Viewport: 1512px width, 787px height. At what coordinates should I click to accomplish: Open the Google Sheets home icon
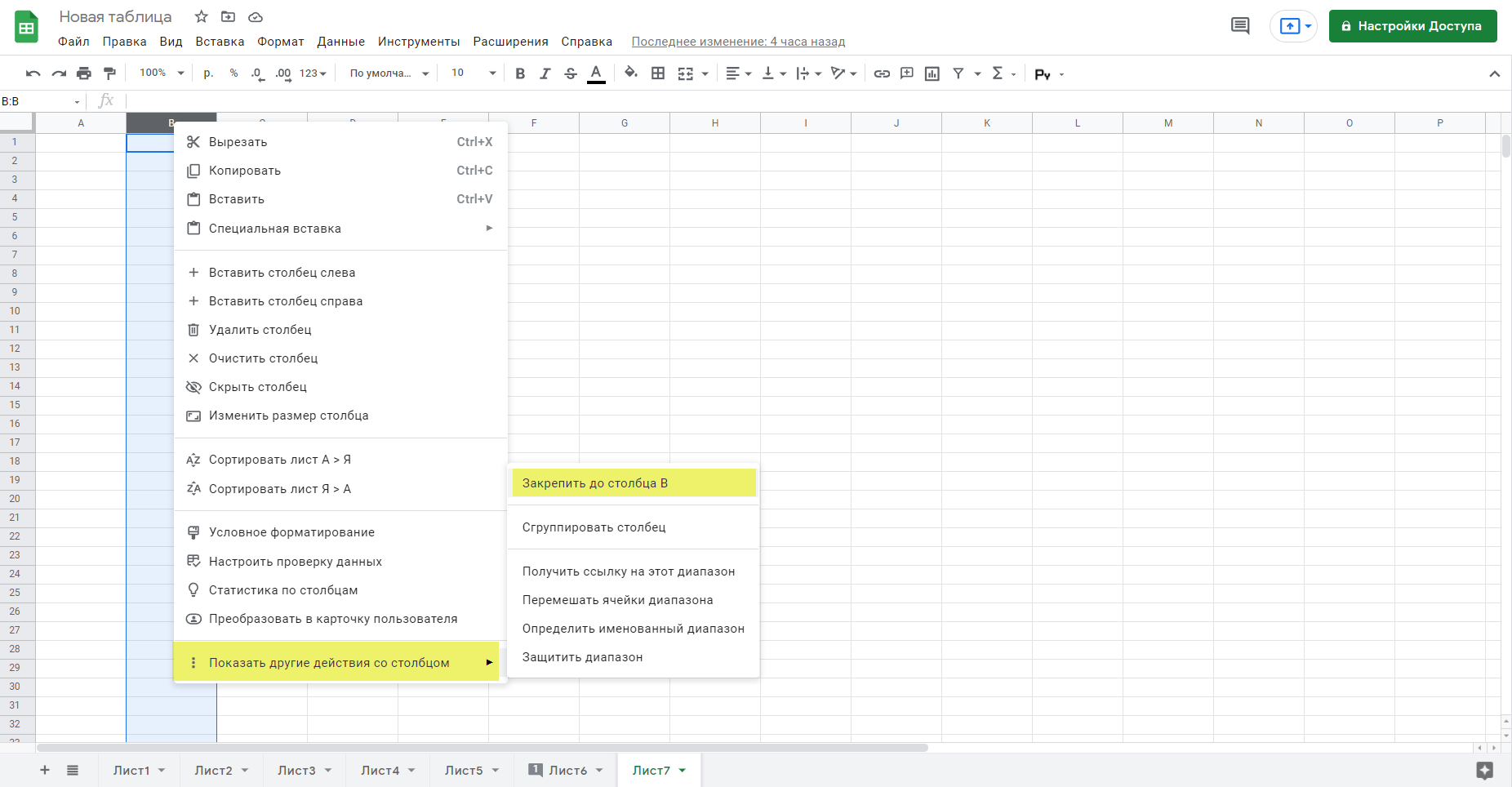pyautogui.click(x=27, y=27)
